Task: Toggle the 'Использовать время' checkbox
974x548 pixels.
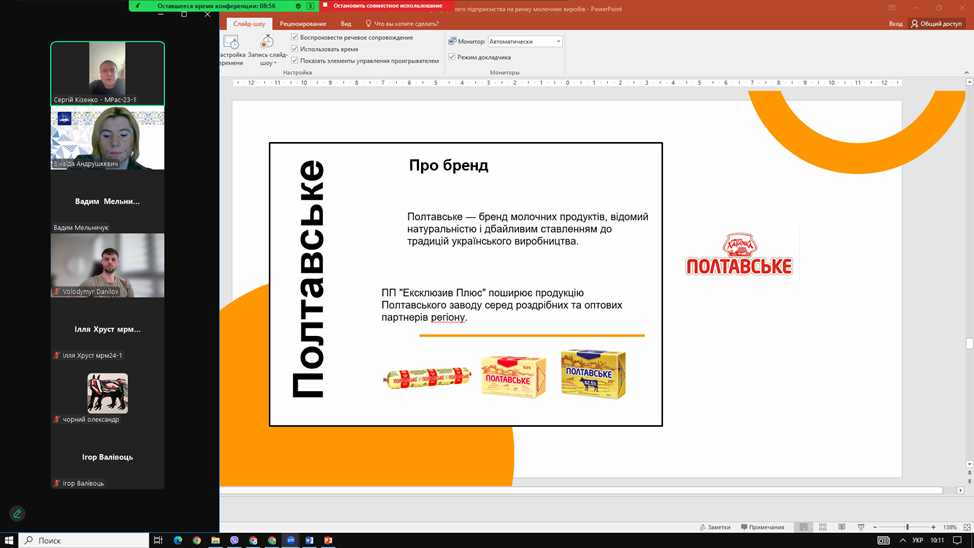Action: point(295,48)
